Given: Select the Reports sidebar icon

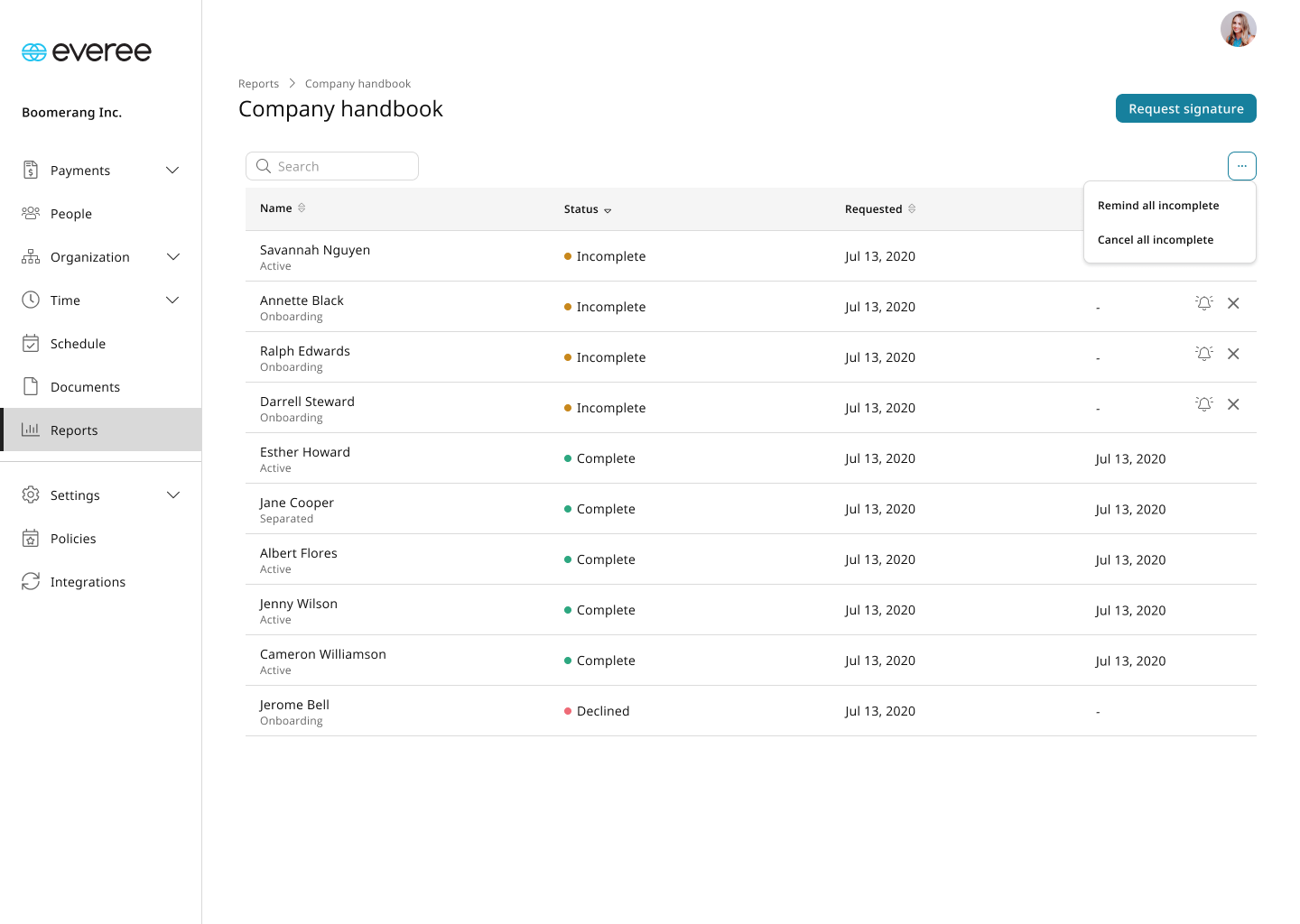Looking at the screenshot, I should [31, 430].
